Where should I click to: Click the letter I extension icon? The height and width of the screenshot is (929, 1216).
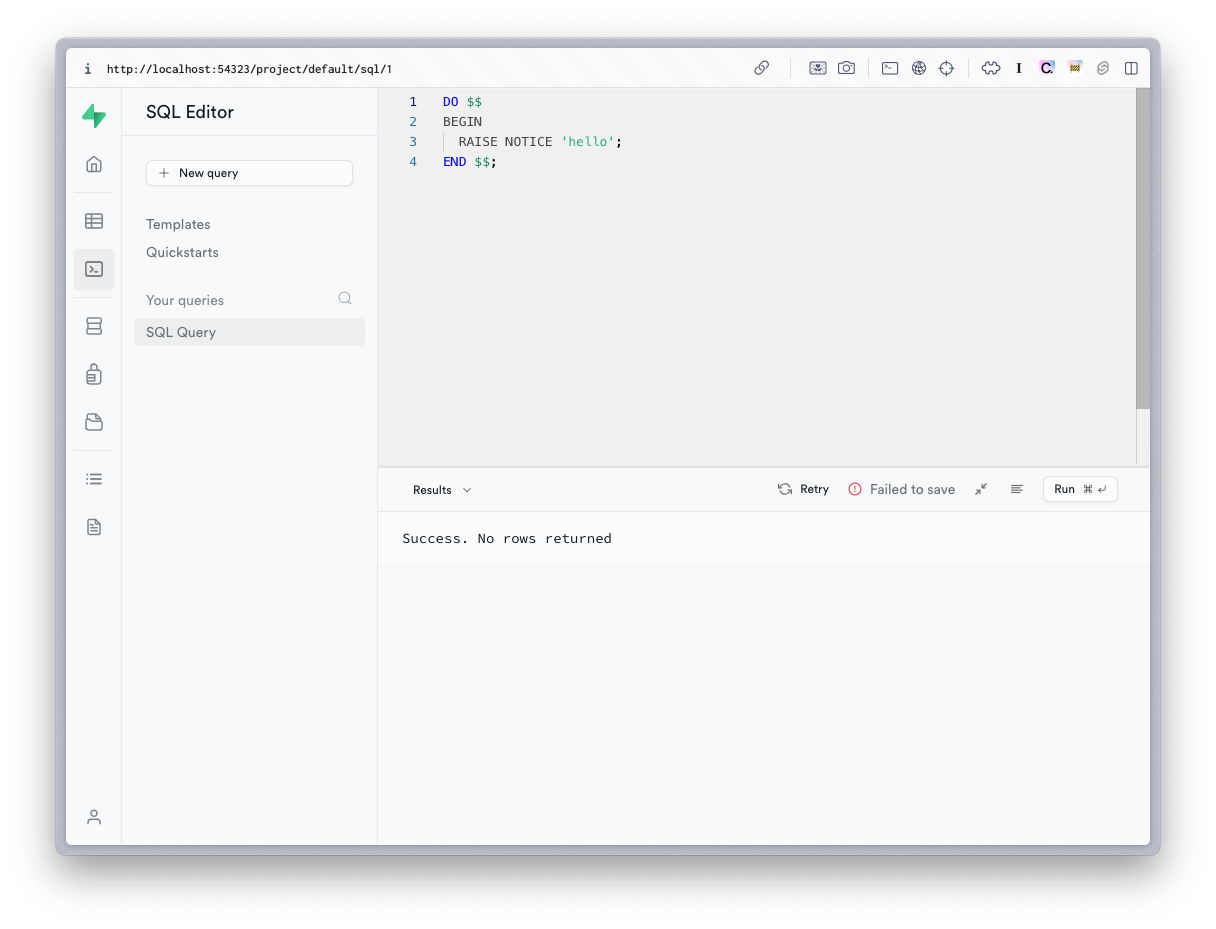pyautogui.click(x=1019, y=68)
